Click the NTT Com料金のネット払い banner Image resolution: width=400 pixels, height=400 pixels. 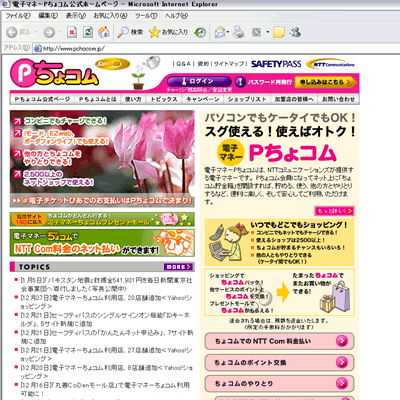tap(102, 243)
